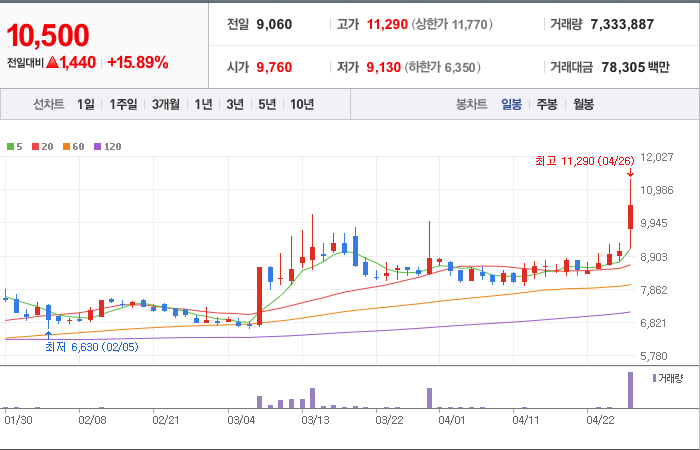
Task: Click the red up-triangle beside 1,440
Action: point(52,62)
